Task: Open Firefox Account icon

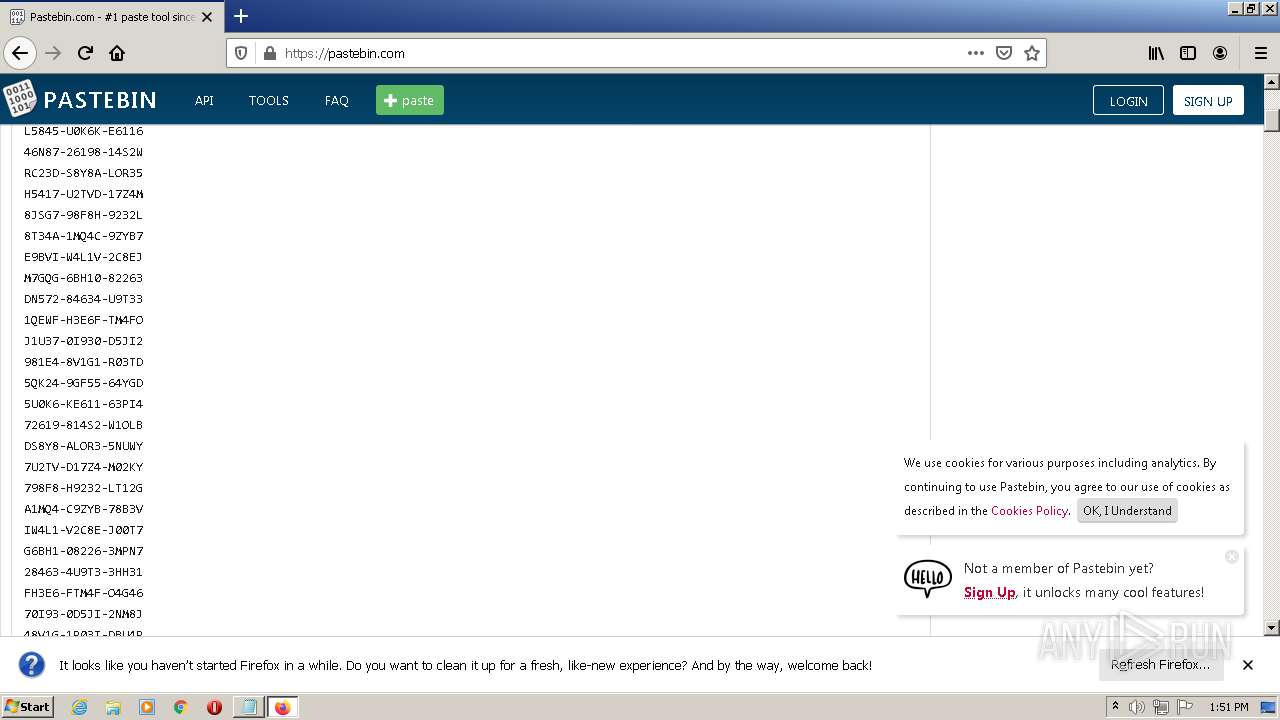Action: (x=1220, y=53)
